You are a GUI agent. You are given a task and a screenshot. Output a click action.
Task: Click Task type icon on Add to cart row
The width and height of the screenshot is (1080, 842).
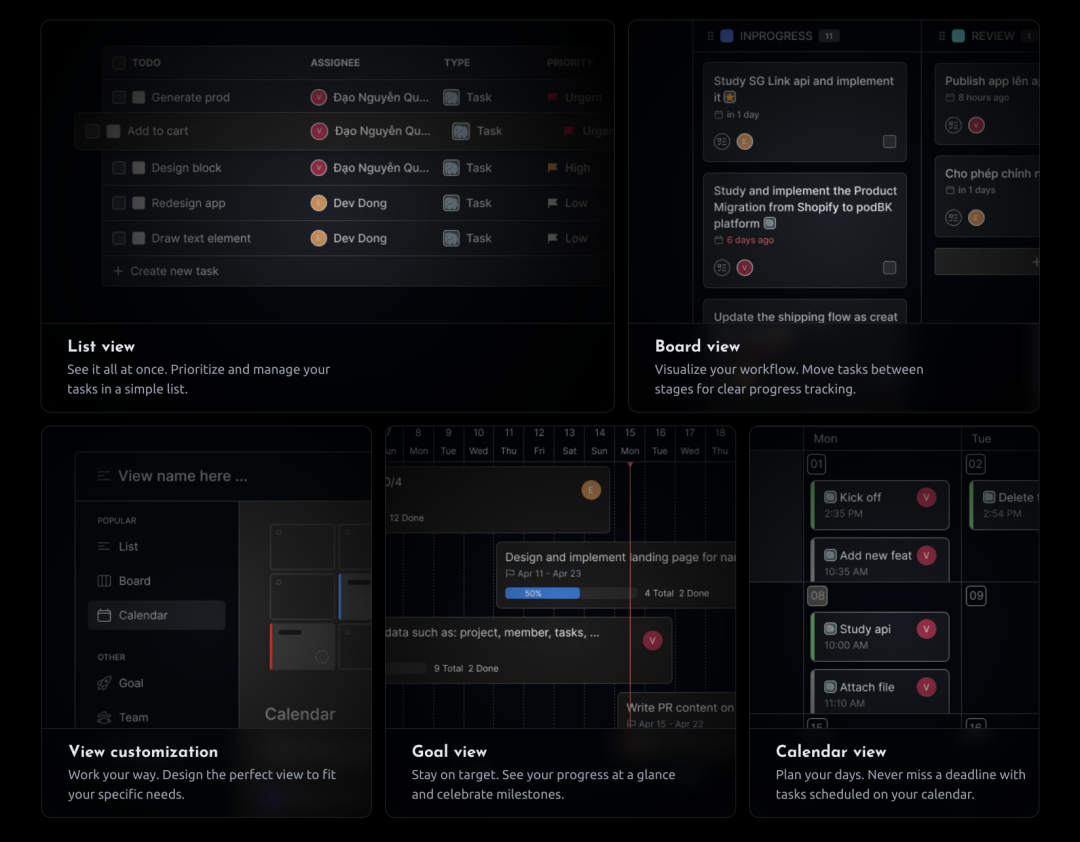click(461, 131)
